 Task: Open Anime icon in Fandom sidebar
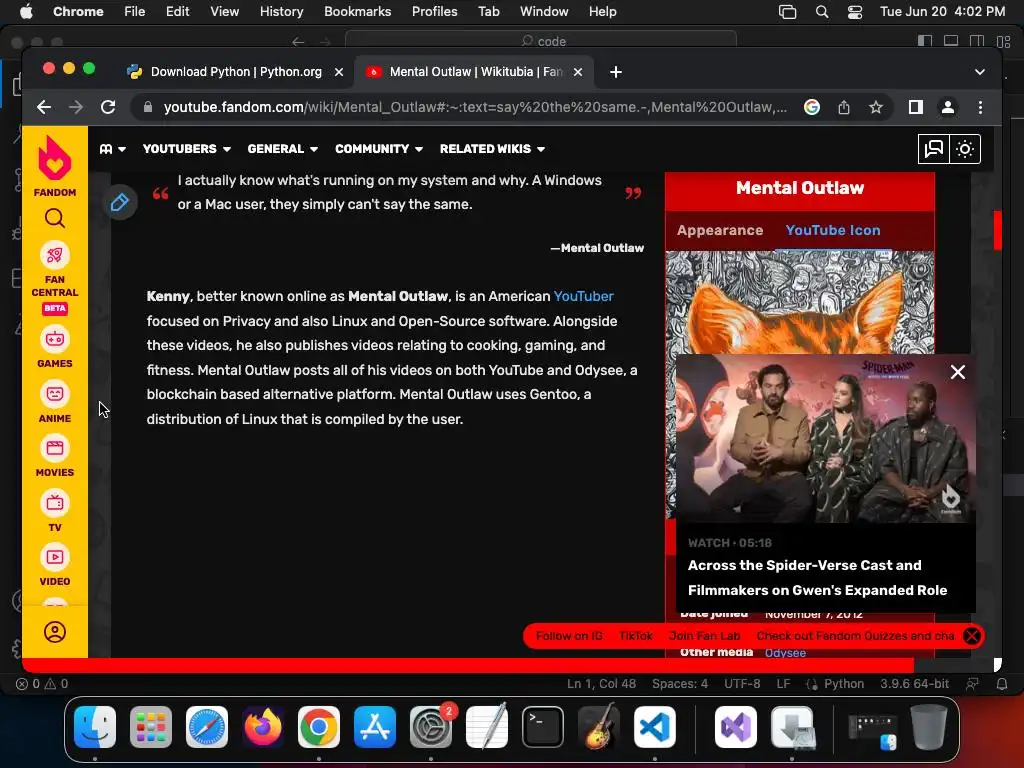click(55, 394)
